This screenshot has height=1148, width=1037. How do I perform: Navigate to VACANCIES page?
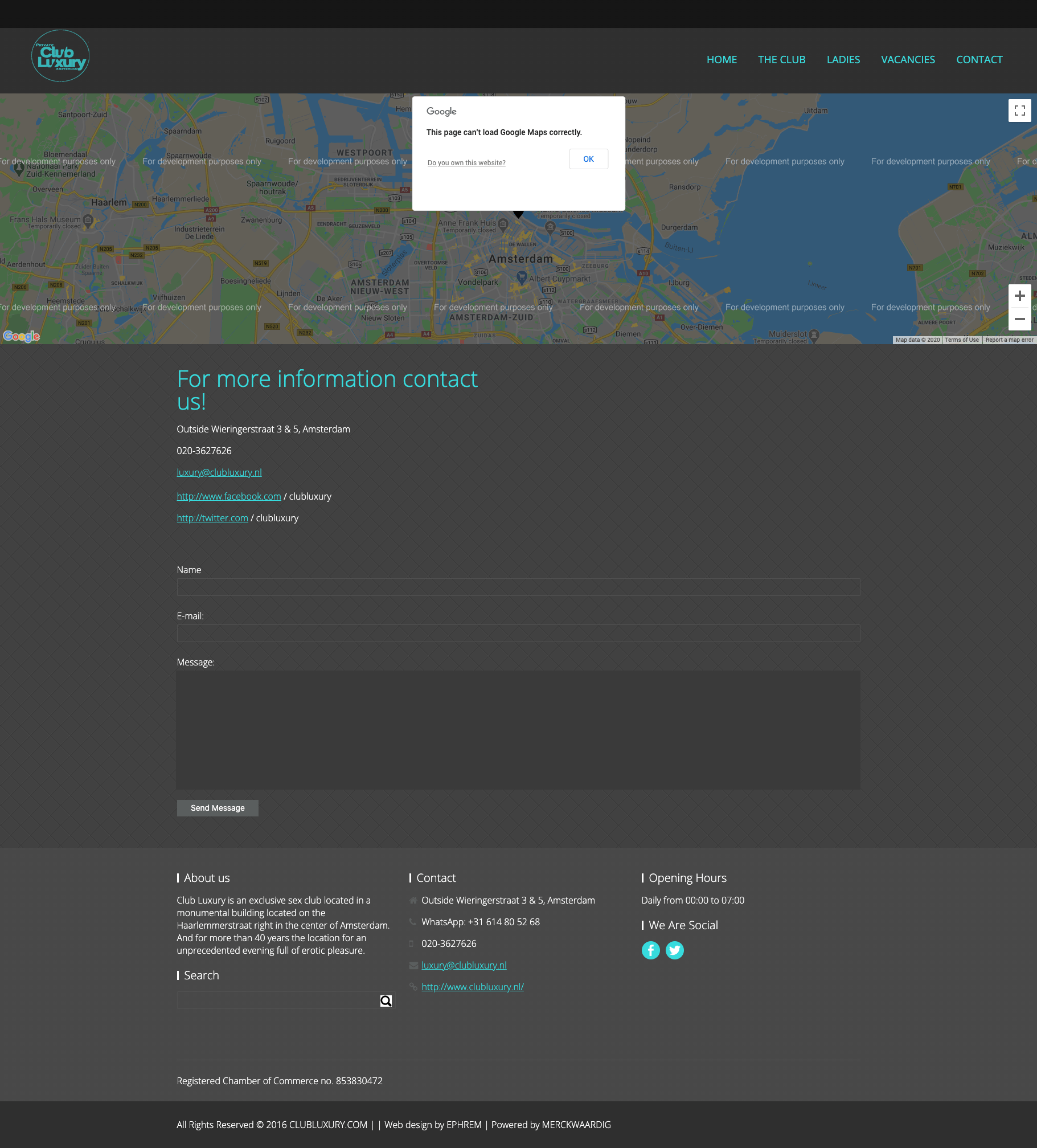click(x=908, y=60)
